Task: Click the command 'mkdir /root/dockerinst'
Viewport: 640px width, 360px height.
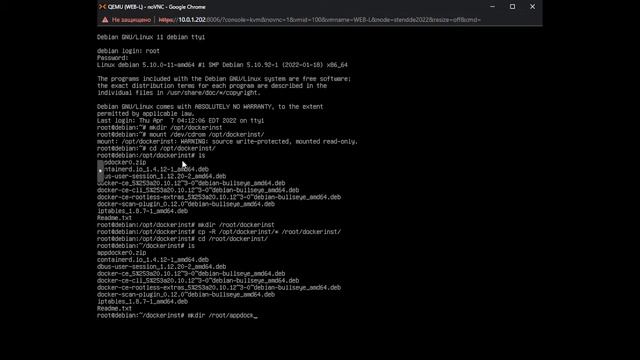Action: point(236,225)
